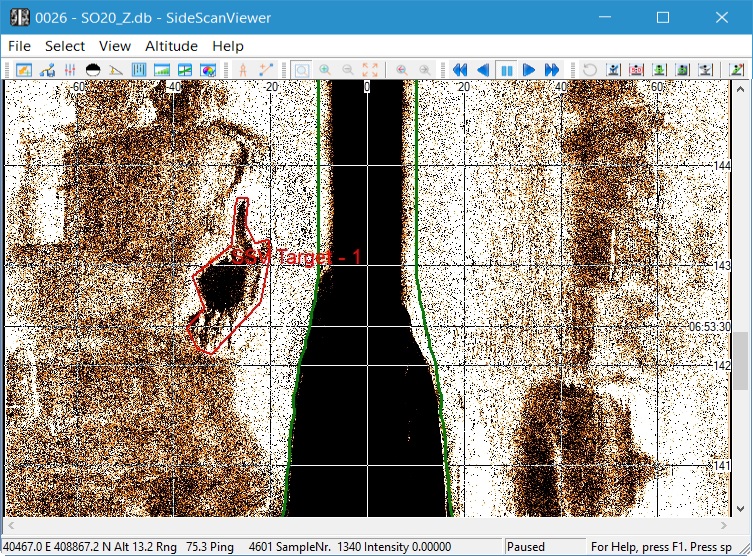Viewport: 753px width, 556px height.
Task: Play the sonar record forward
Action: coord(529,70)
